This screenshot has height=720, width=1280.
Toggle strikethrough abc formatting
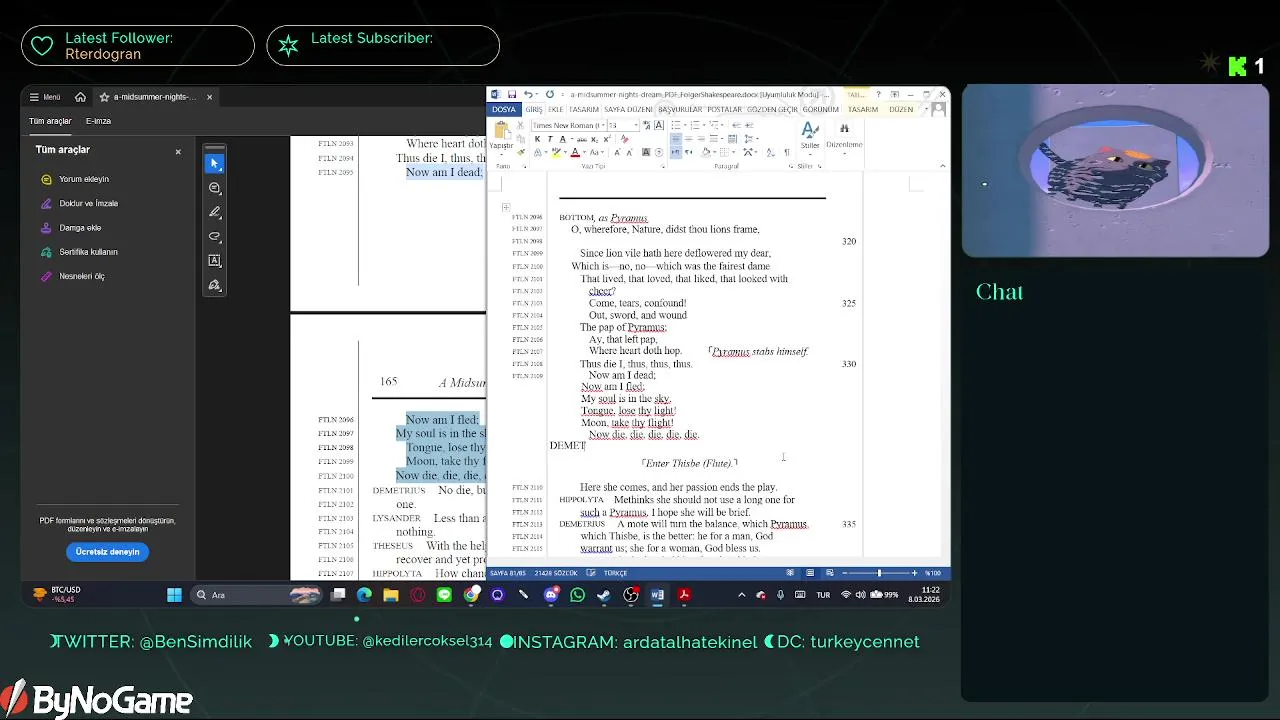[582, 139]
